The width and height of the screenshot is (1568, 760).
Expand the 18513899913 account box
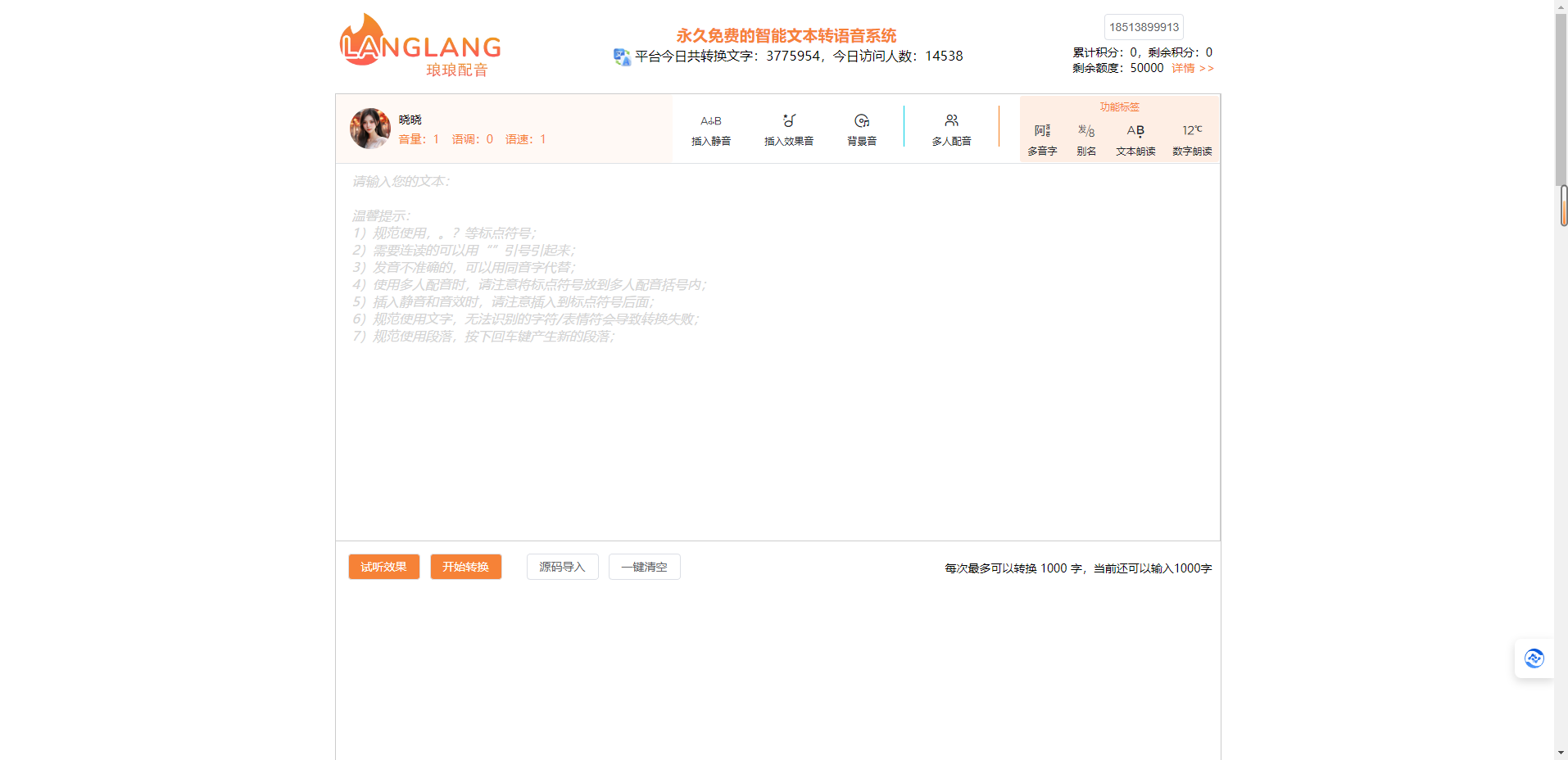tap(1144, 27)
